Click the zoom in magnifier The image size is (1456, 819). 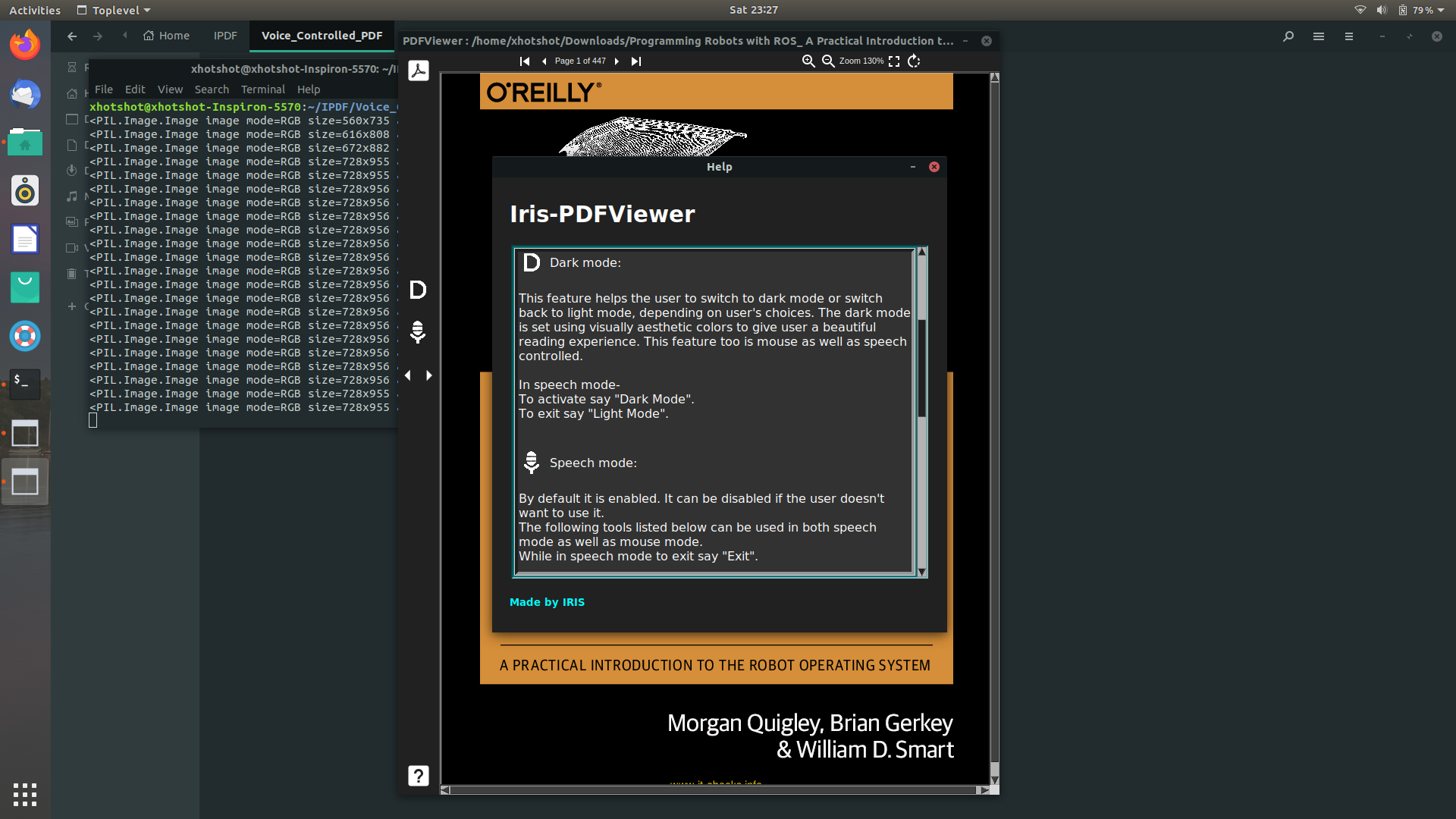[x=808, y=61]
